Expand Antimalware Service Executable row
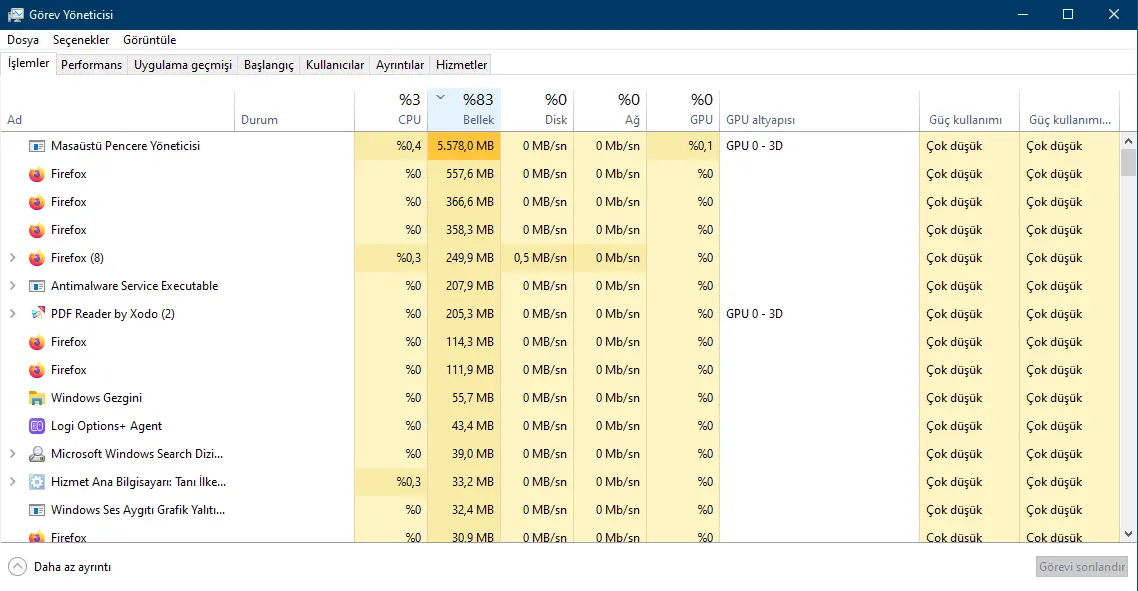The image size is (1138, 591). coord(12,286)
